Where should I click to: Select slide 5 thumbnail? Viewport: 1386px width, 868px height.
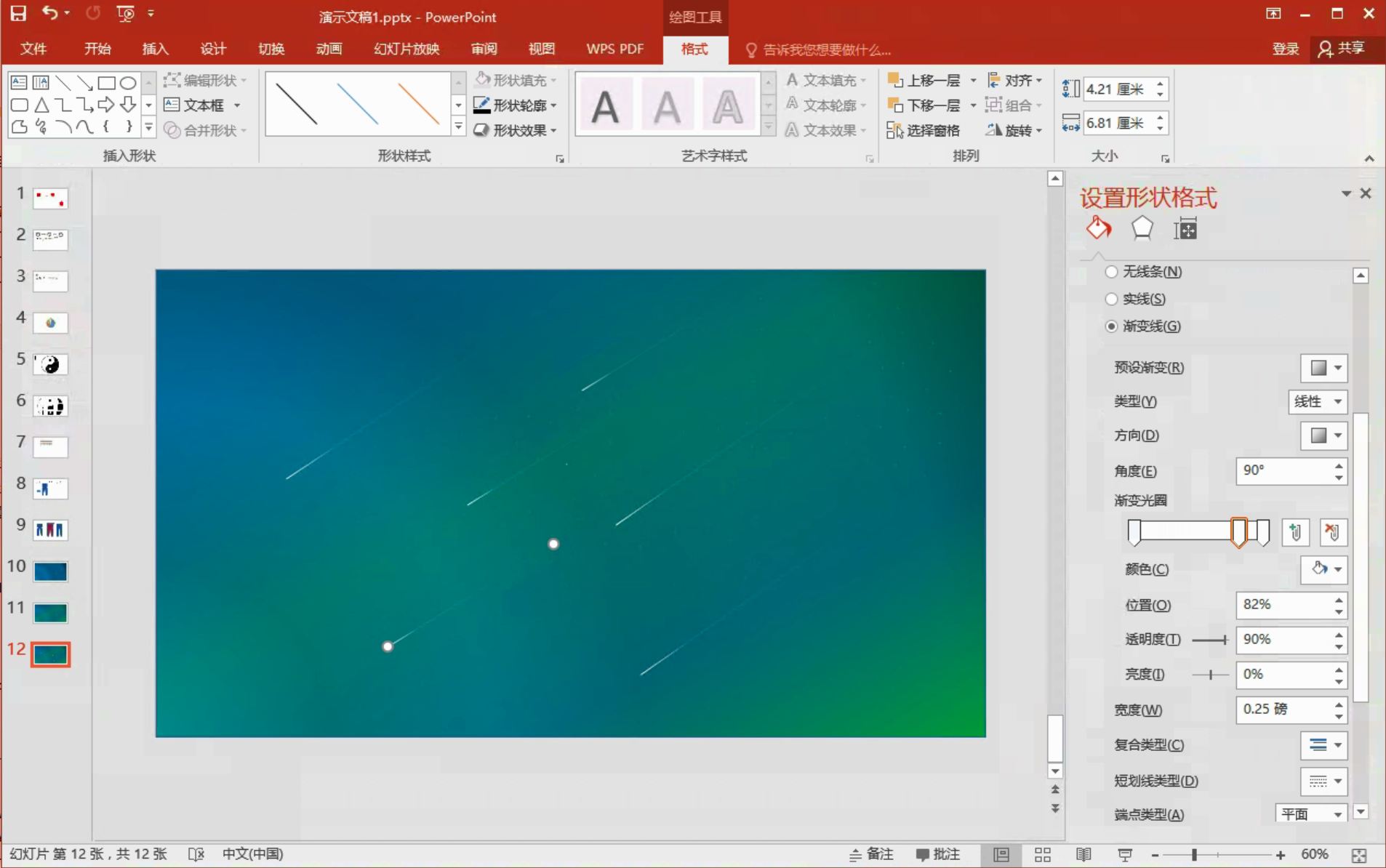coord(50,364)
